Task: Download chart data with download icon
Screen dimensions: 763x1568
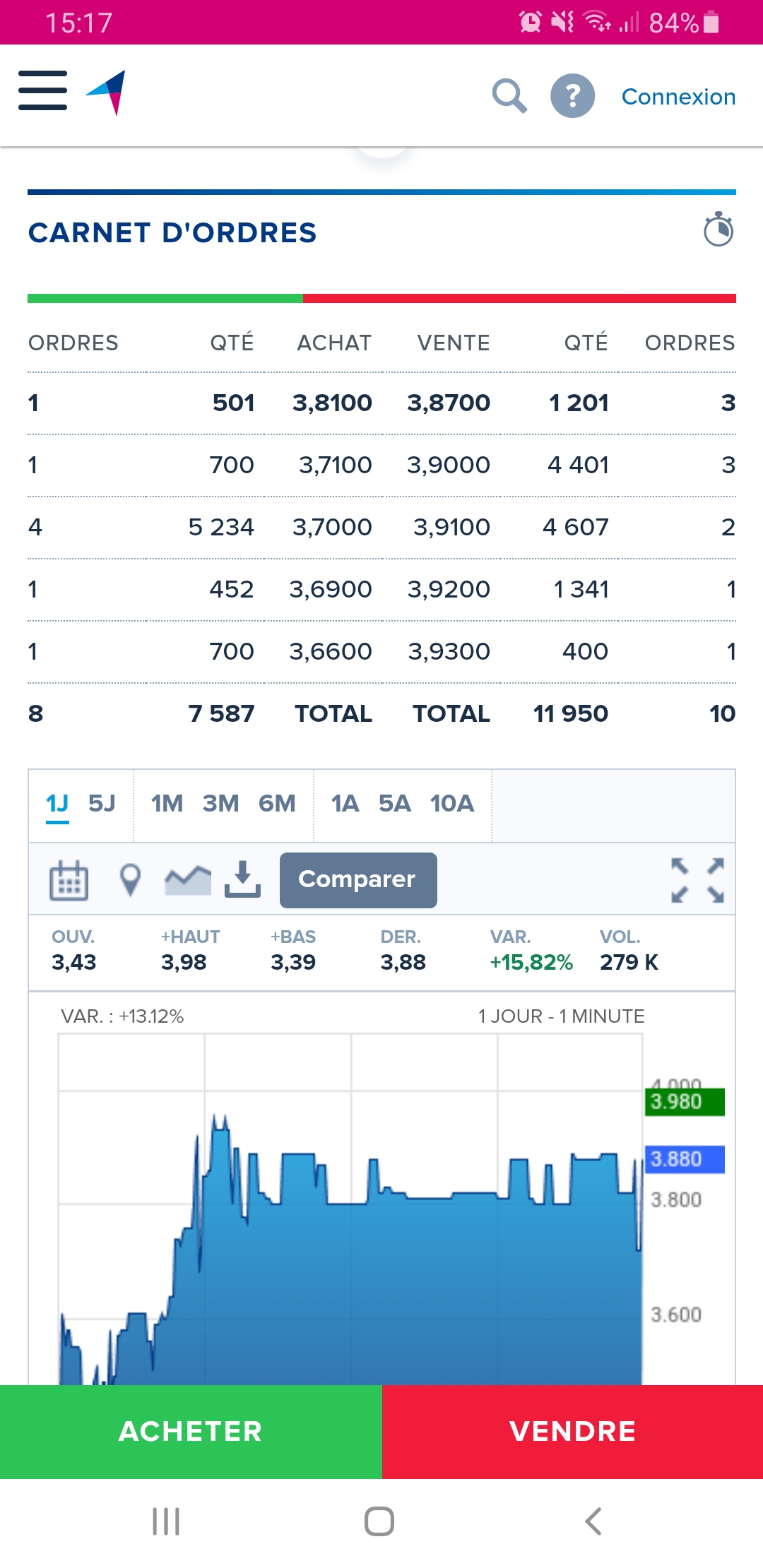Action: (242, 879)
